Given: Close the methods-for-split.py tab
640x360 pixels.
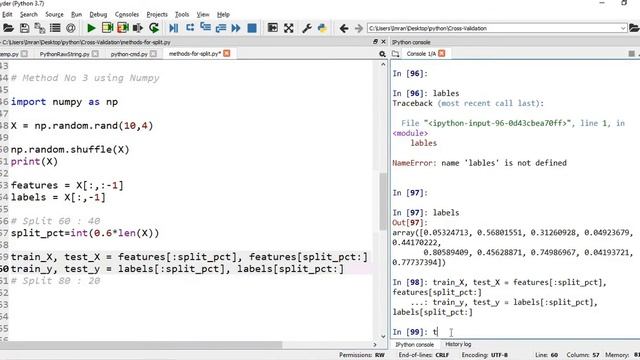Looking at the screenshot, I should [227, 53].
